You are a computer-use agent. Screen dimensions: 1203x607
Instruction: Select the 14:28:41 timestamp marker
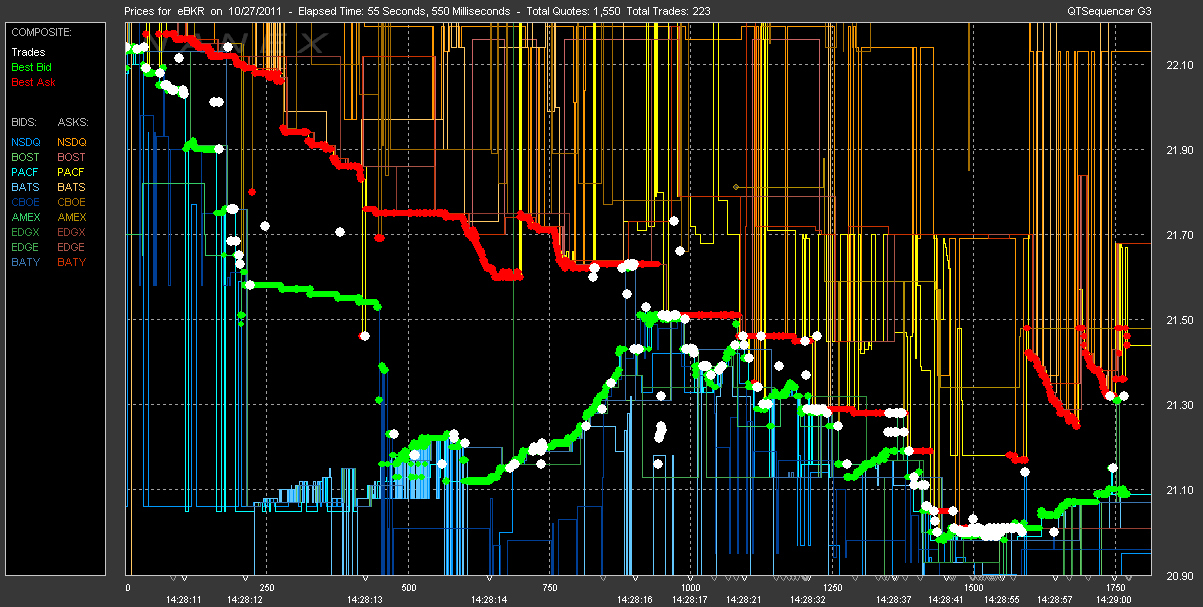point(943,599)
